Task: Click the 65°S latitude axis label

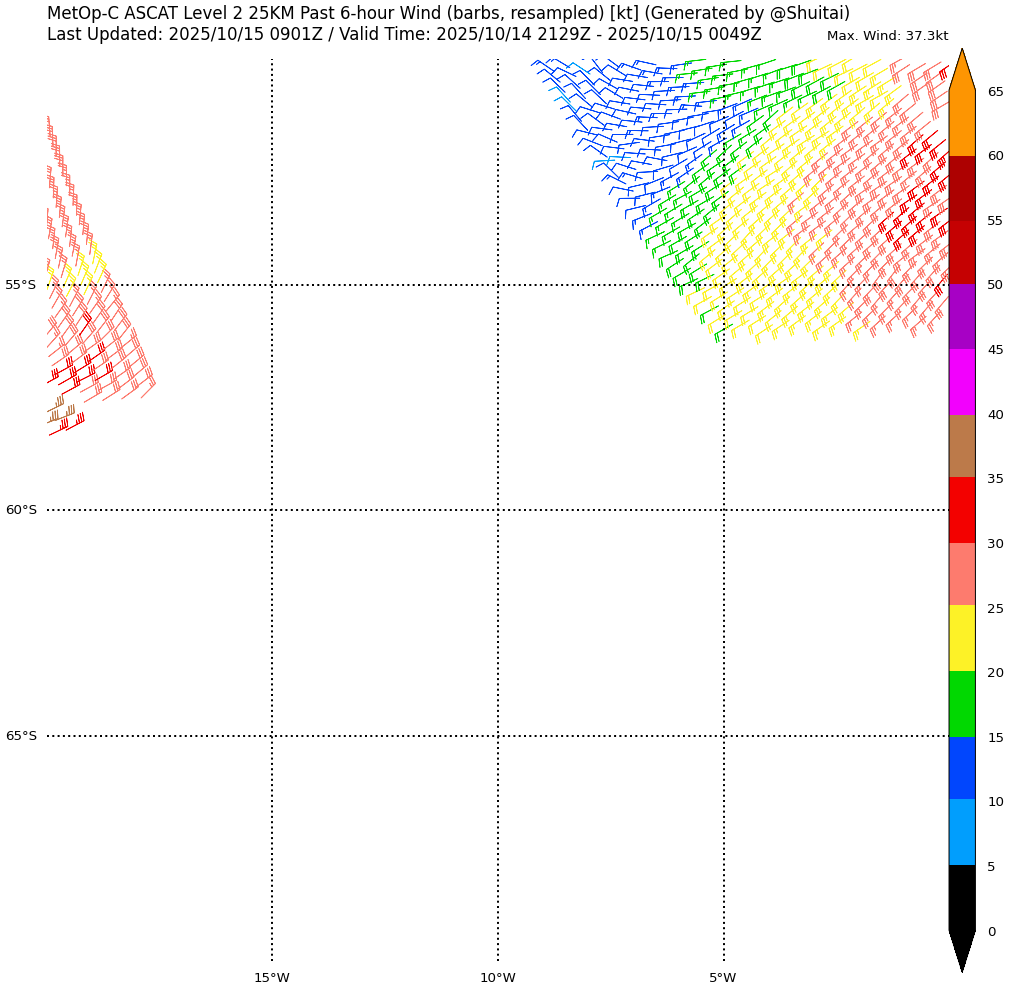Action: click(21, 736)
